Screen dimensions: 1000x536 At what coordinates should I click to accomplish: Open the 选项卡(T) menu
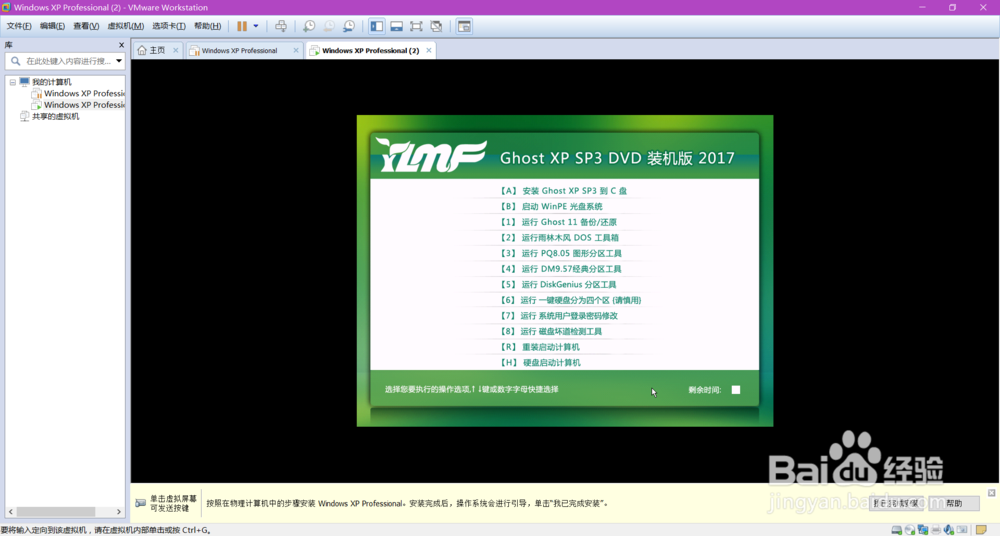pyautogui.click(x=169, y=26)
